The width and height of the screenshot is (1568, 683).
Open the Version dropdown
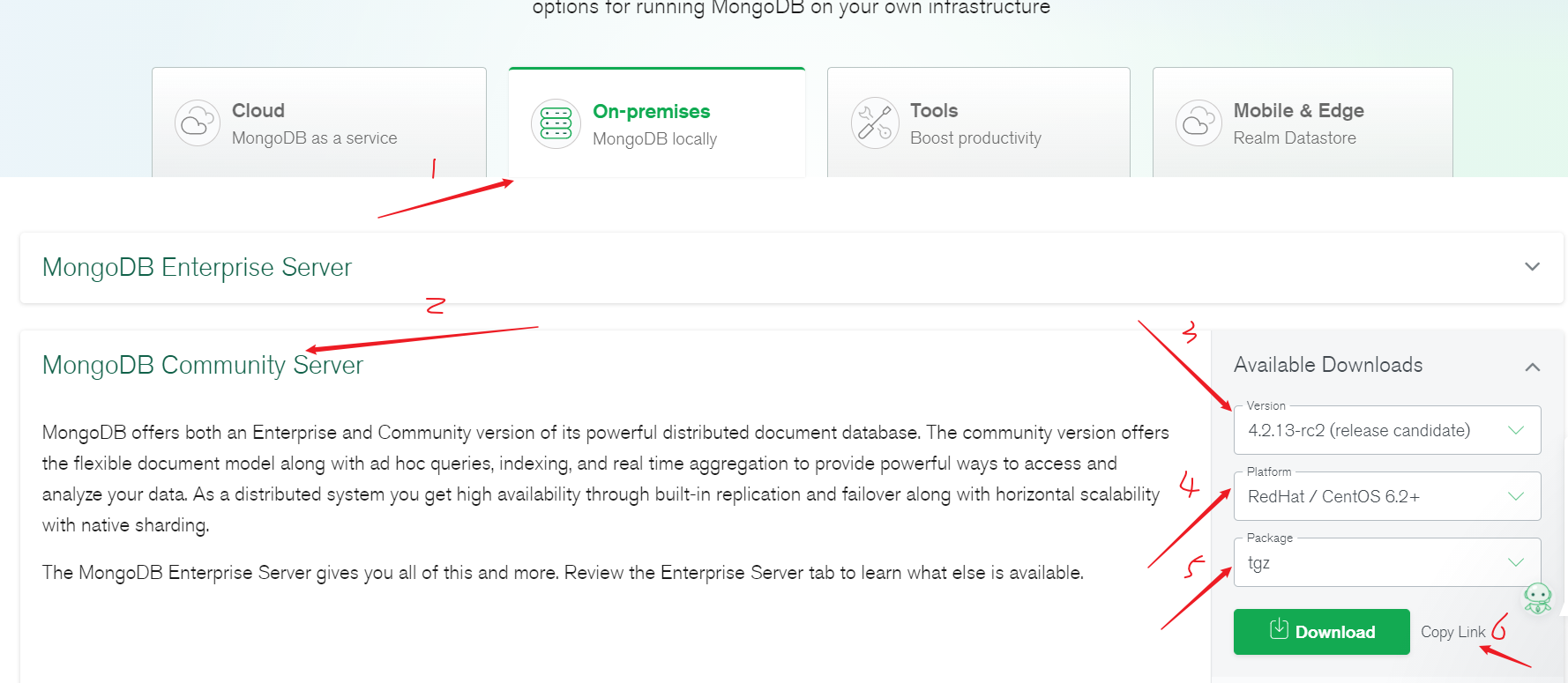[1387, 430]
